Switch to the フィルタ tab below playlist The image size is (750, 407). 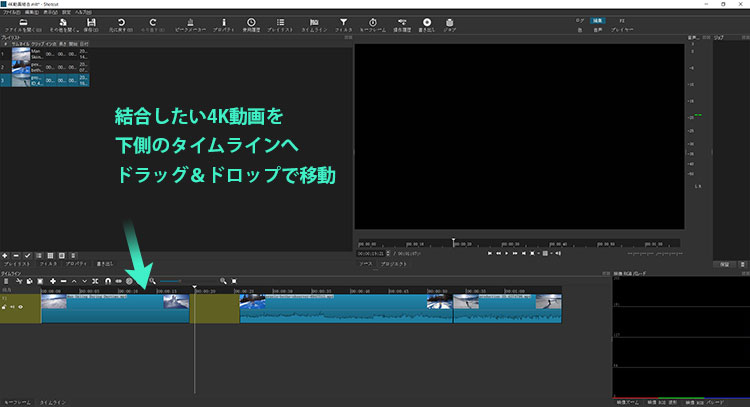click(48, 264)
